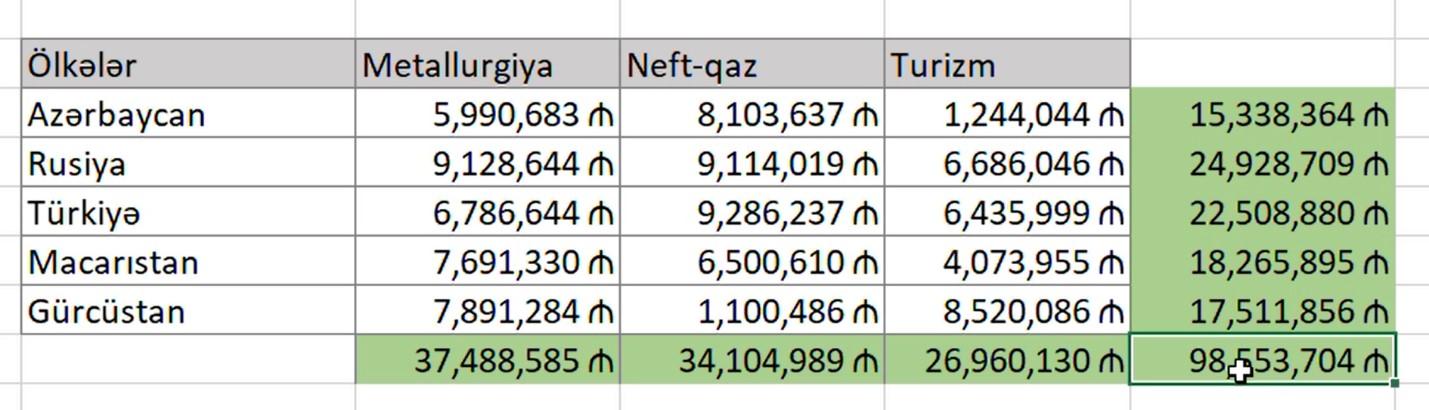Image resolution: width=1429 pixels, height=410 pixels.
Task: Select cell with value 1,244,044
Action: click(x=1008, y=114)
